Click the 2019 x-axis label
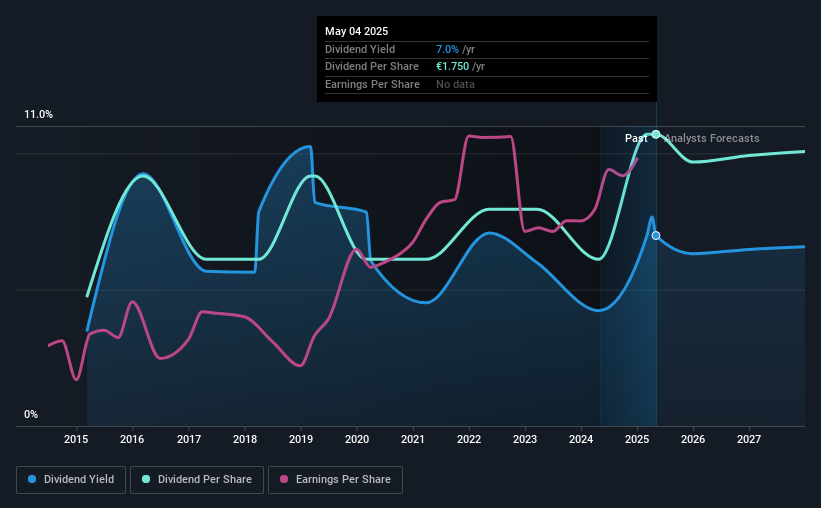The image size is (821, 508). point(301,439)
